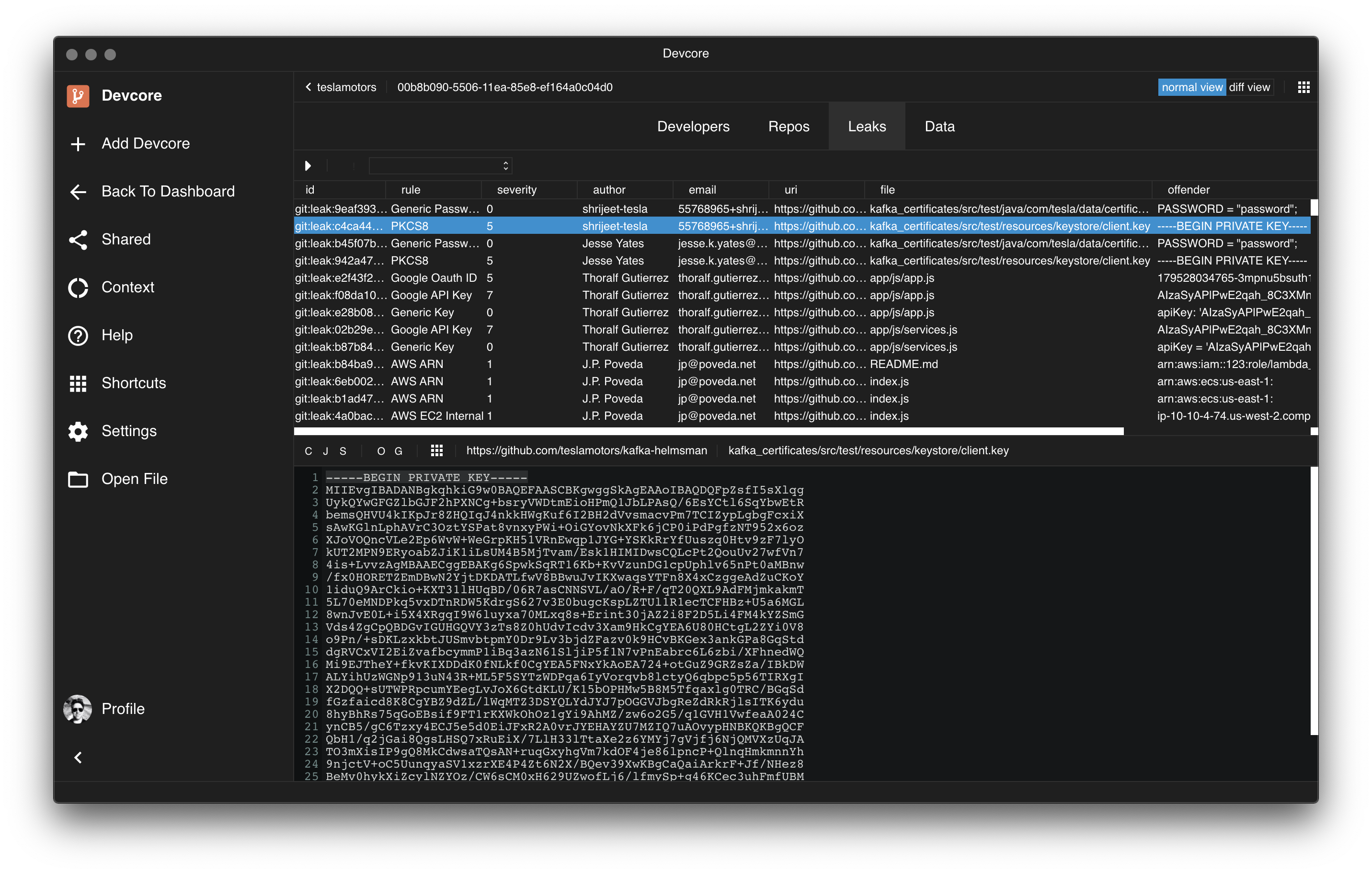Viewport: 1372px width, 874px height.
Task: Switch to the Developers tab
Action: [x=693, y=126]
